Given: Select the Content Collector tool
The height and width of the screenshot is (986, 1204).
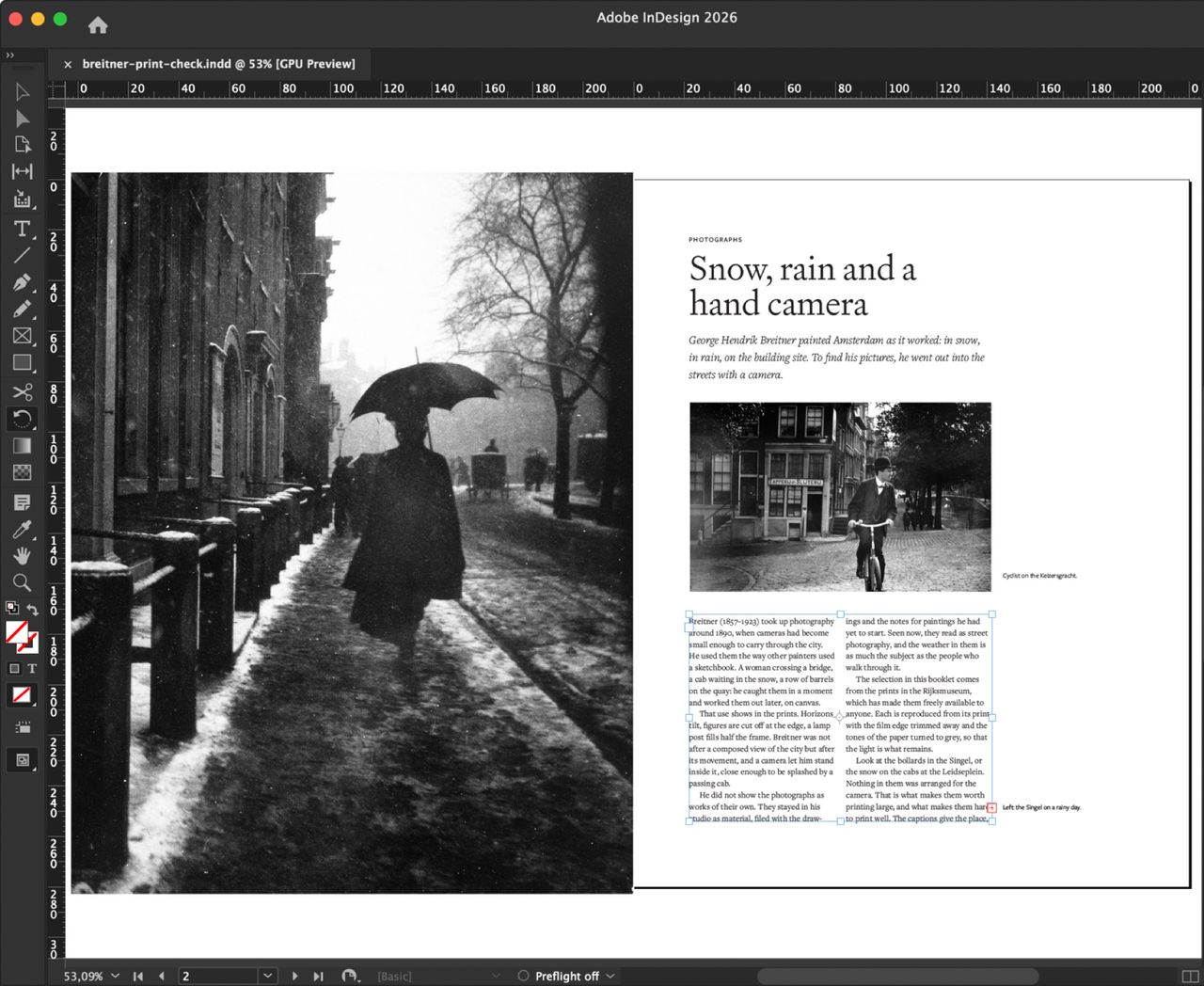Looking at the screenshot, I should [x=23, y=199].
